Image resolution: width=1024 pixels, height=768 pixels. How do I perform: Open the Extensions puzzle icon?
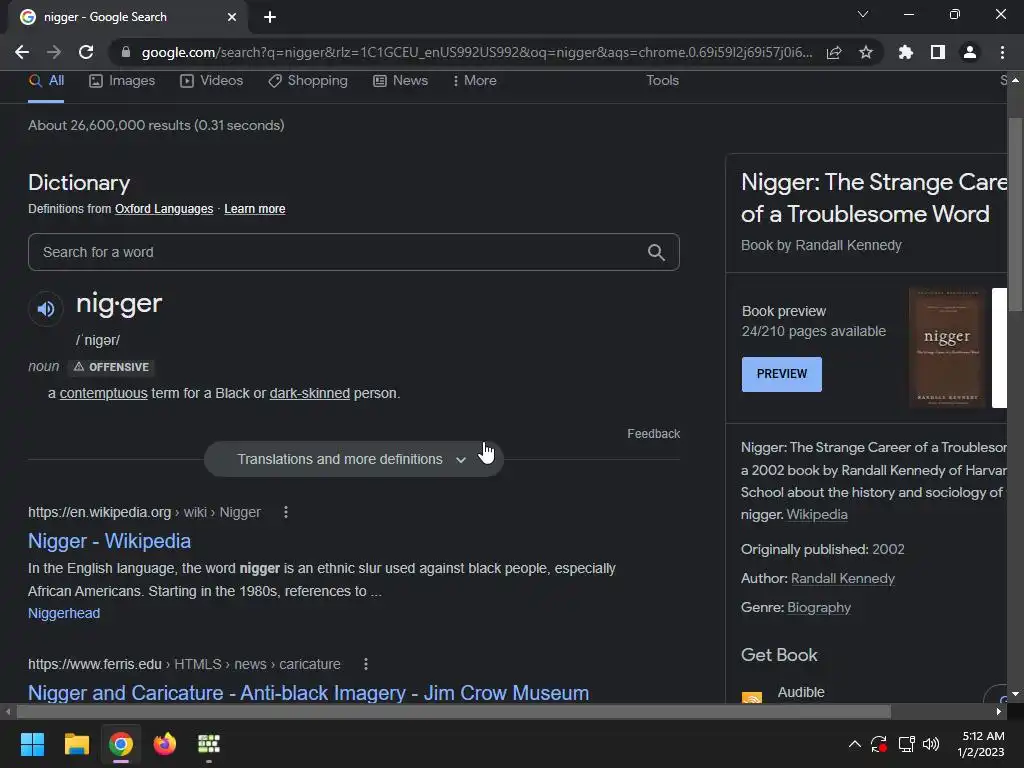906,52
